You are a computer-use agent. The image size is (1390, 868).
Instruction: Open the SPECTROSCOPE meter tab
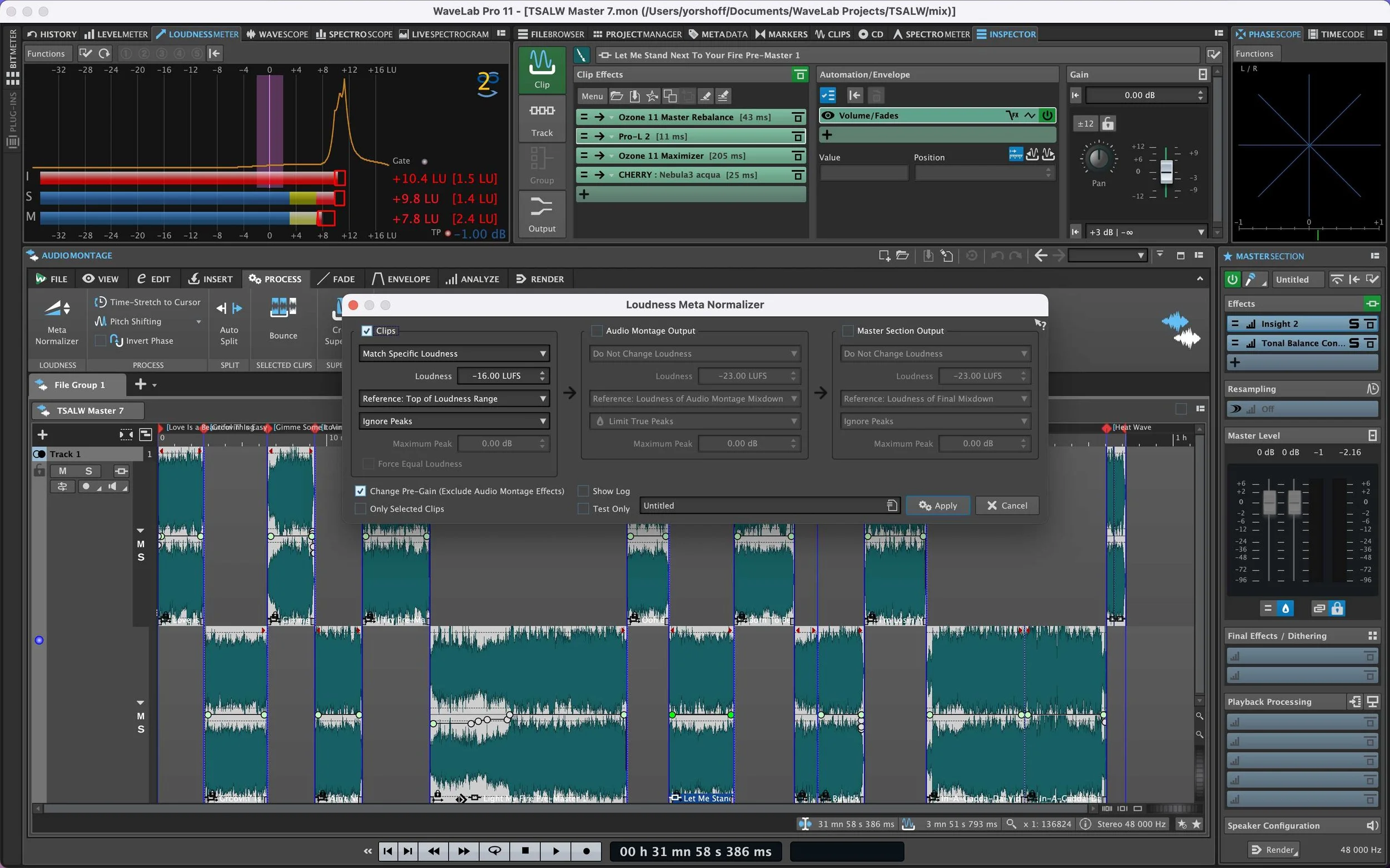[354, 34]
